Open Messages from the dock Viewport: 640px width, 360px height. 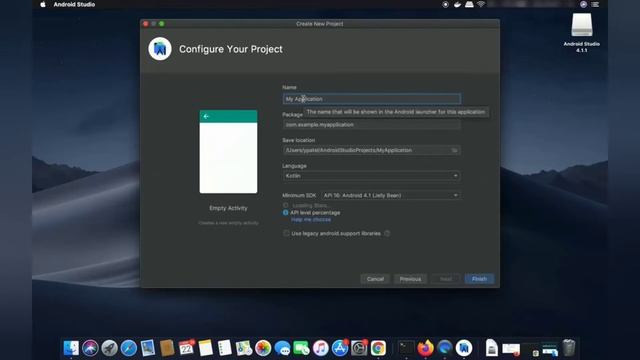point(282,348)
